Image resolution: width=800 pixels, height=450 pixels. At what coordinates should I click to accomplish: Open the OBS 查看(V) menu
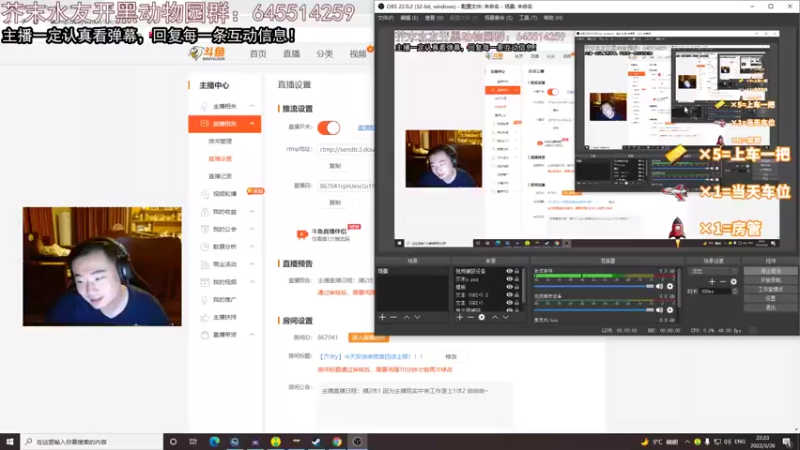click(x=434, y=18)
